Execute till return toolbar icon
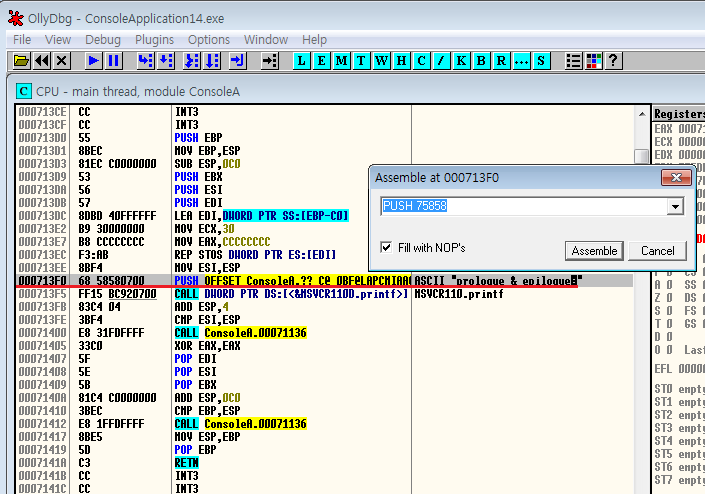705x494 pixels. [237, 61]
